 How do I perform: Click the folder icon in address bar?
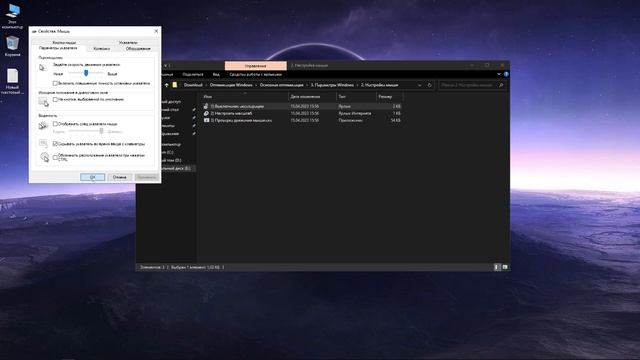(x=175, y=85)
